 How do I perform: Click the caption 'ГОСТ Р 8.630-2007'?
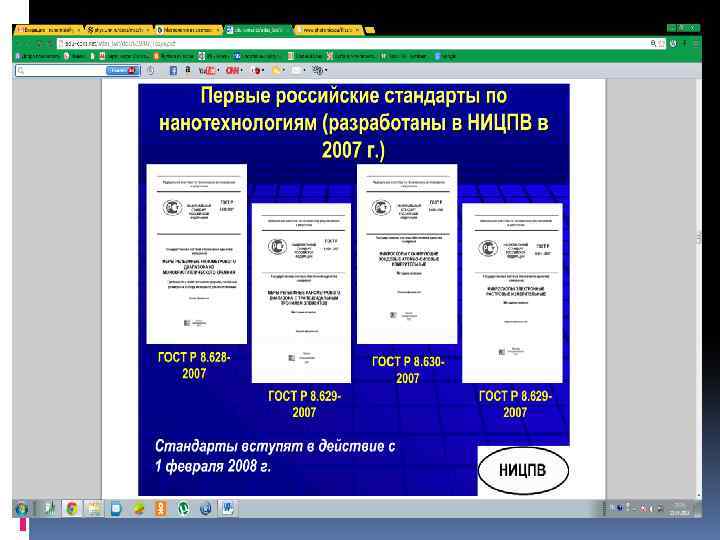point(408,370)
